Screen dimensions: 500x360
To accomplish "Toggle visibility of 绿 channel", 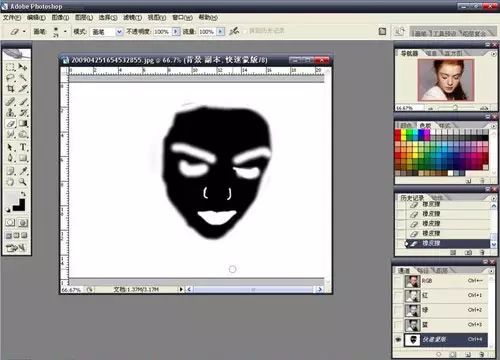I will 398,310.
